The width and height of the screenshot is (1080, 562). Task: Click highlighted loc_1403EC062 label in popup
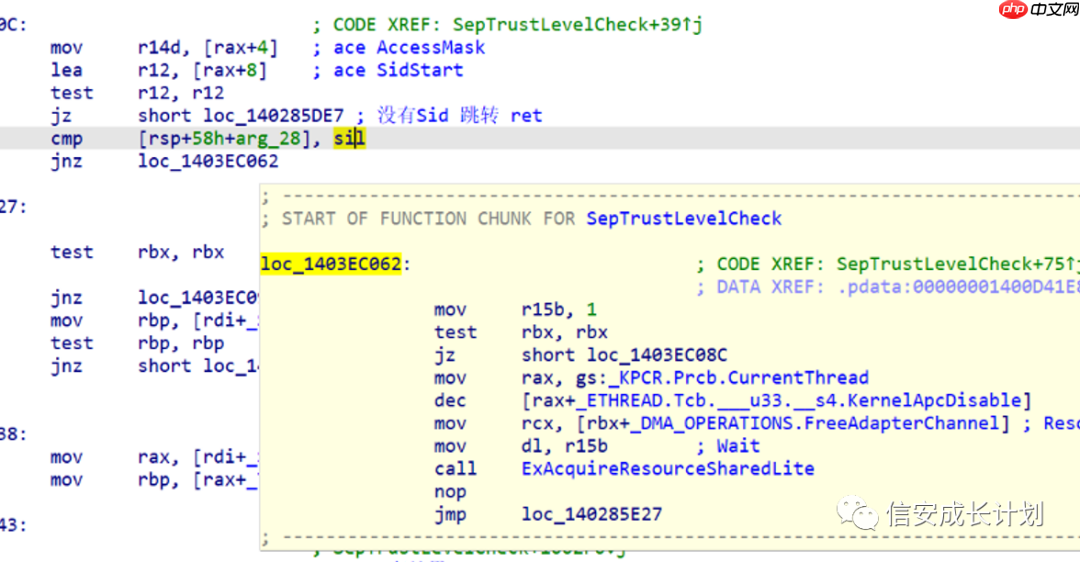click(331, 264)
